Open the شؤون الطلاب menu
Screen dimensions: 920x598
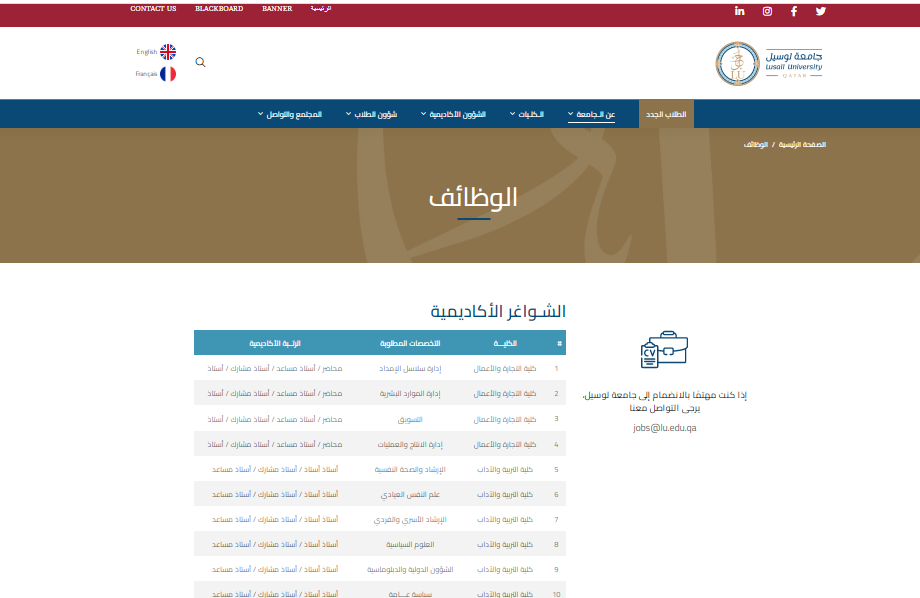372,114
